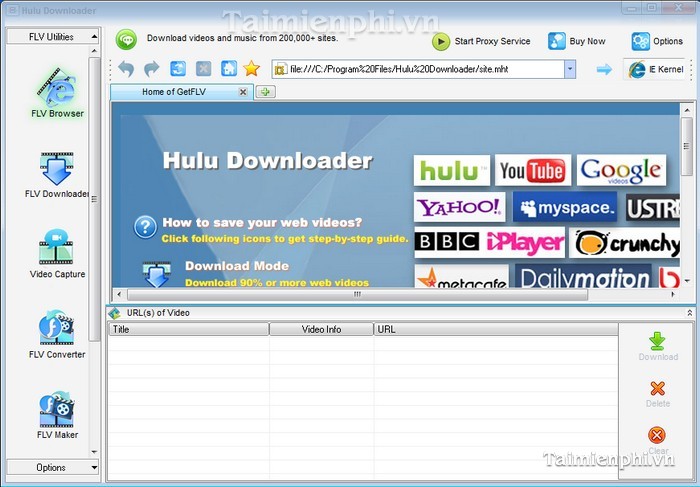Click the Yahoo! logo
Viewport: 700px width, 487px height.
click(459, 207)
